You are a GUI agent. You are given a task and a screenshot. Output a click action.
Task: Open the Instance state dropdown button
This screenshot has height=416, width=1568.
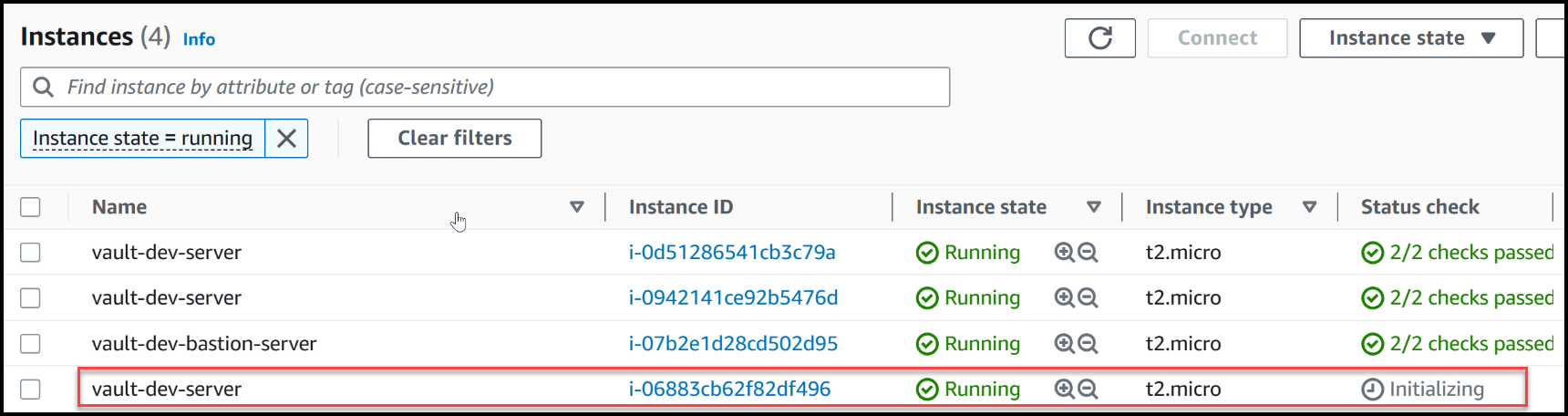click(1410, 38)
